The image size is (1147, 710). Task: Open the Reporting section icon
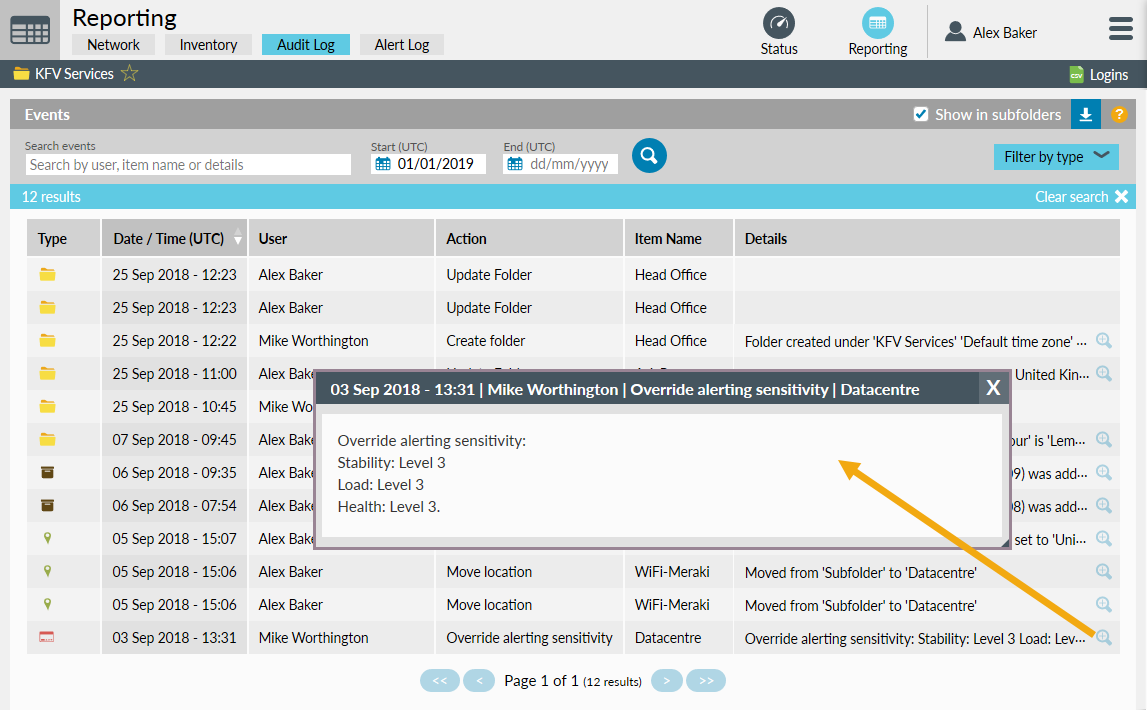pos(877,23)
